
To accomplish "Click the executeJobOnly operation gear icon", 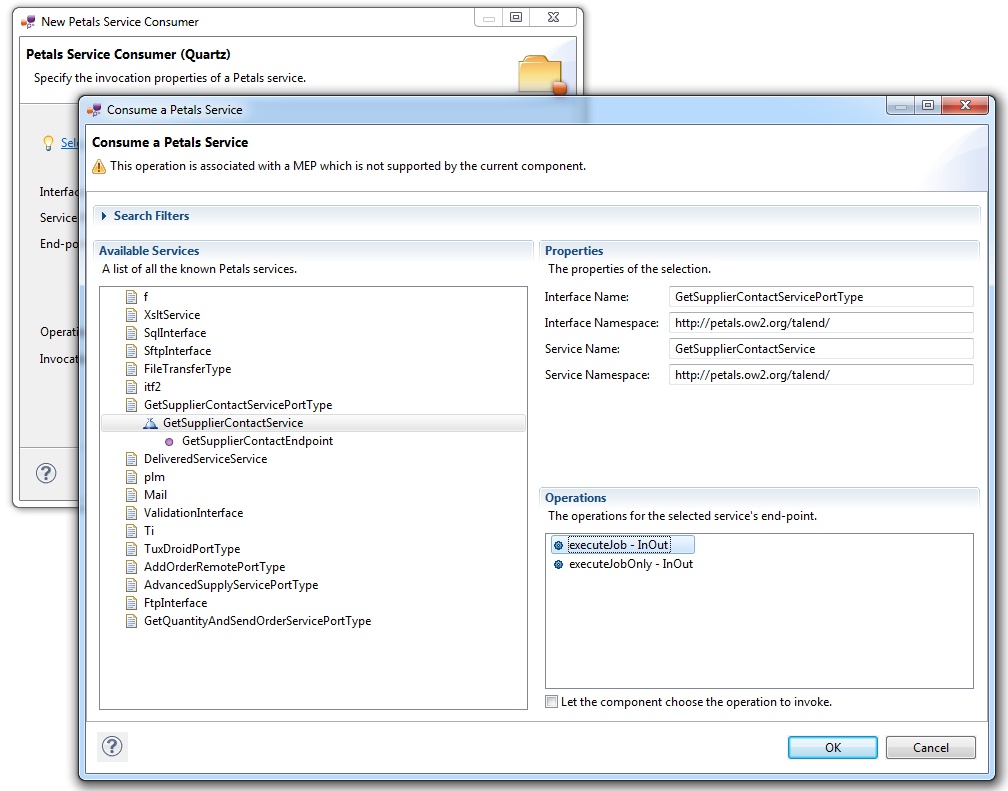I will coord(558,564).
